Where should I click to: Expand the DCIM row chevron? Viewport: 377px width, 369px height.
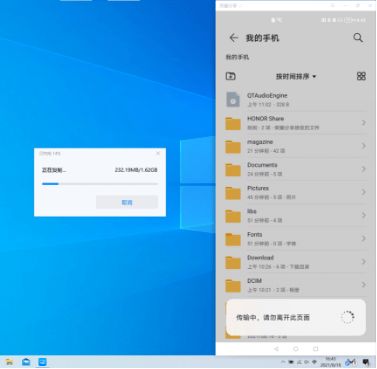[363, 285]
